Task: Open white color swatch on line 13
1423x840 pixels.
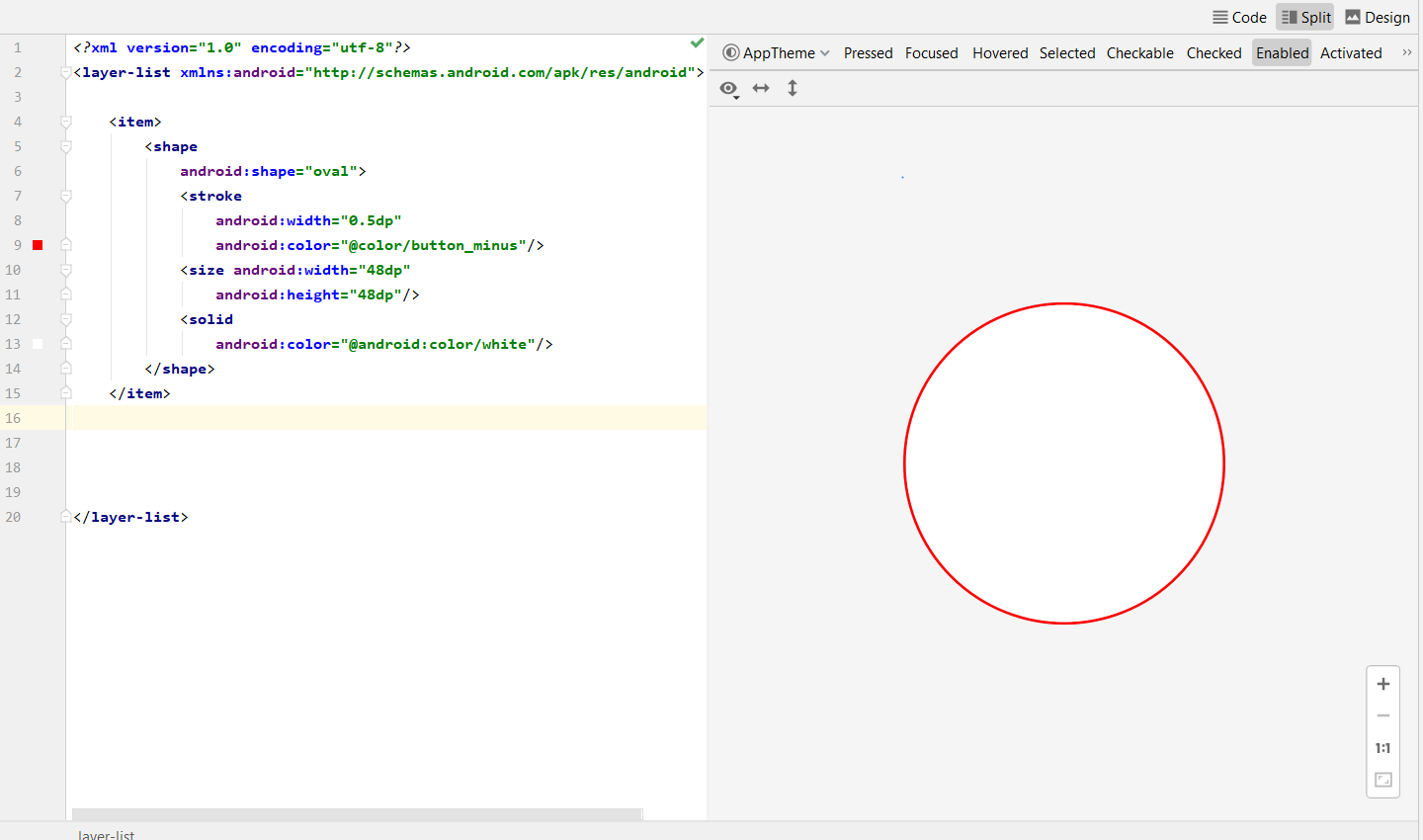Action: pyautogui.click(x=38, y=344)
